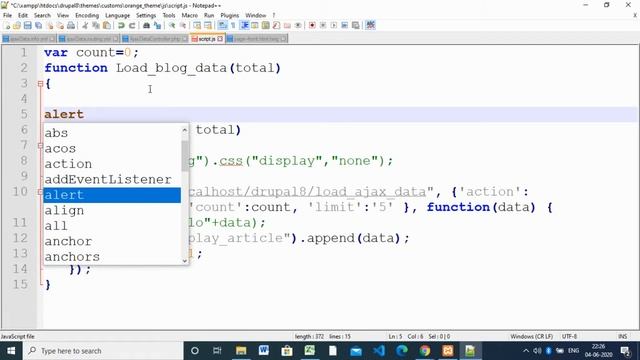Close the script.js tab
Image resolution: width=640 pixels, height=360 pixels.
pyautogui.click(x=220, y=39)
